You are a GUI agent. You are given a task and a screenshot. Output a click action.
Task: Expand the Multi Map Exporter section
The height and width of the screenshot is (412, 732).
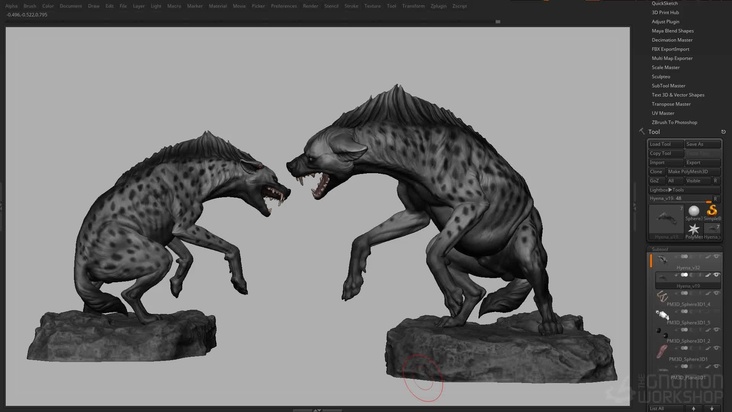[672, 58]
